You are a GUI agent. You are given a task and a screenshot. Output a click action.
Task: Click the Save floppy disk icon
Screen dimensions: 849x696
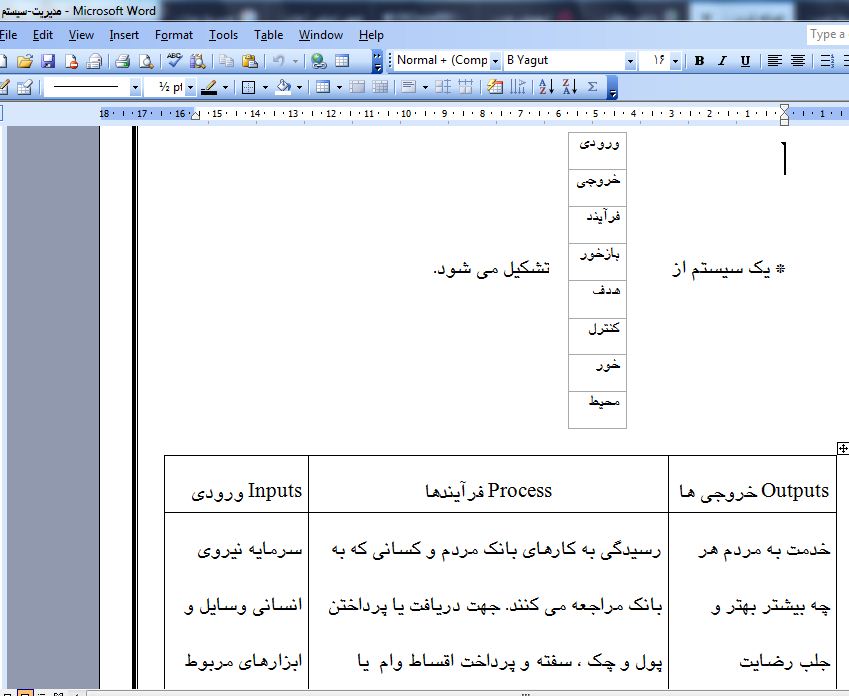click(48, 61)
